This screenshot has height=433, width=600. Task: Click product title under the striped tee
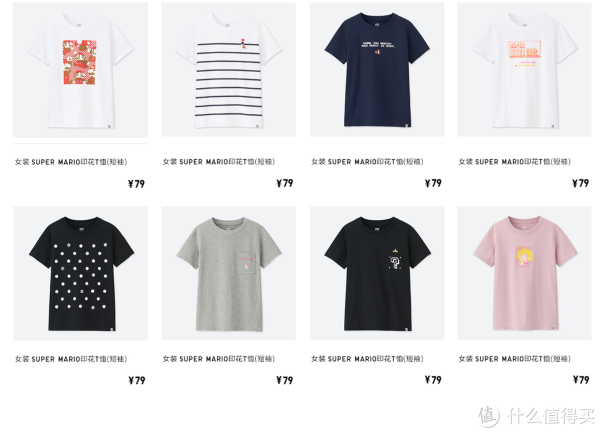tap(219, 162)
